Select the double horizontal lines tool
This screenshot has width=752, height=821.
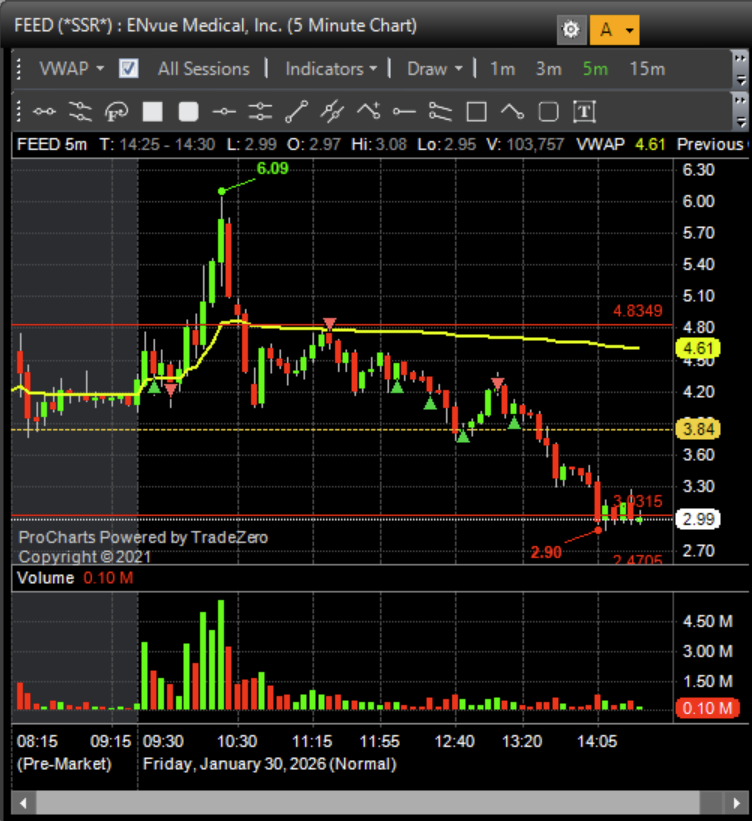(x=260, y=112)
